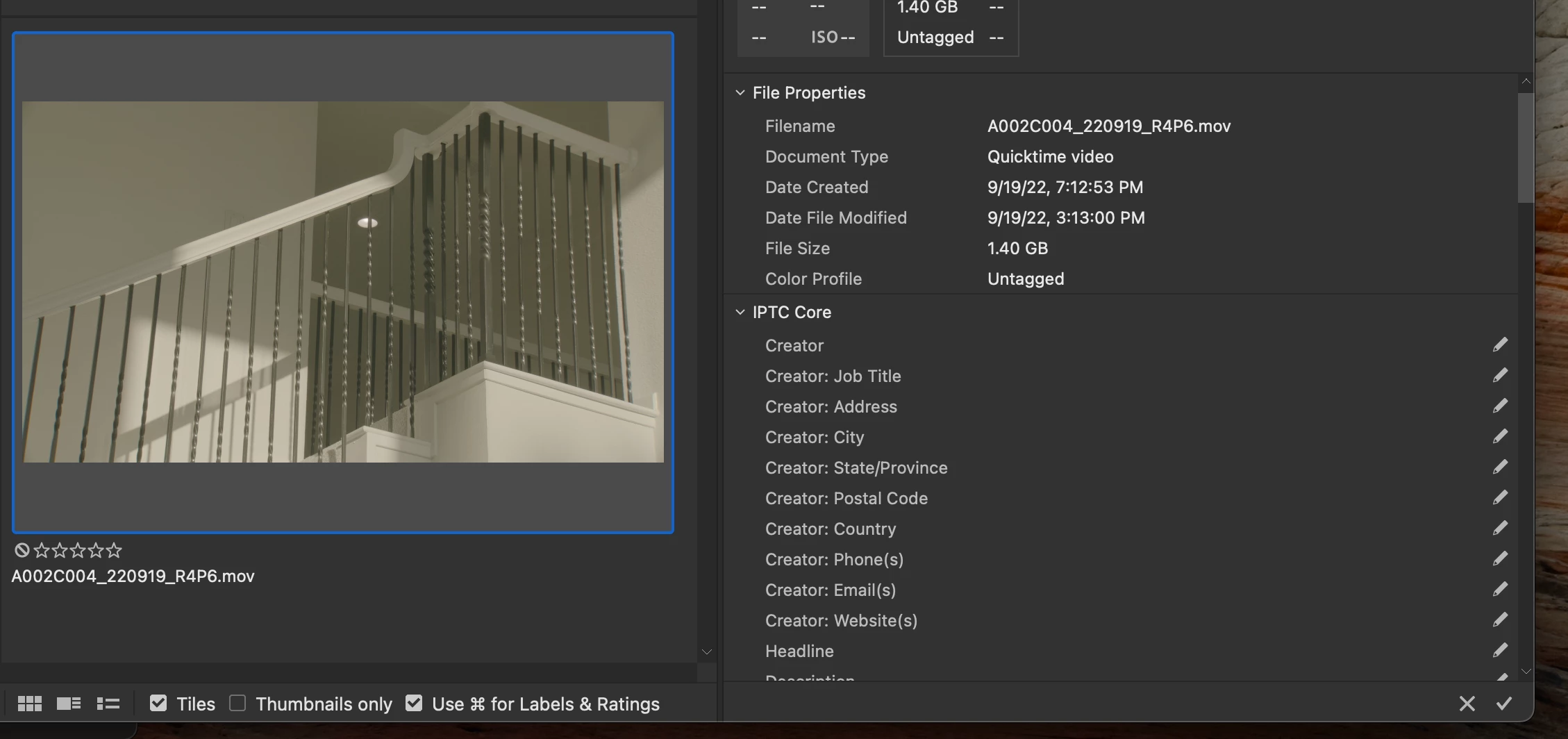The image size is (1568, 739).
Task: Click the Document Type value Quicktime video
Action: 1050,157
